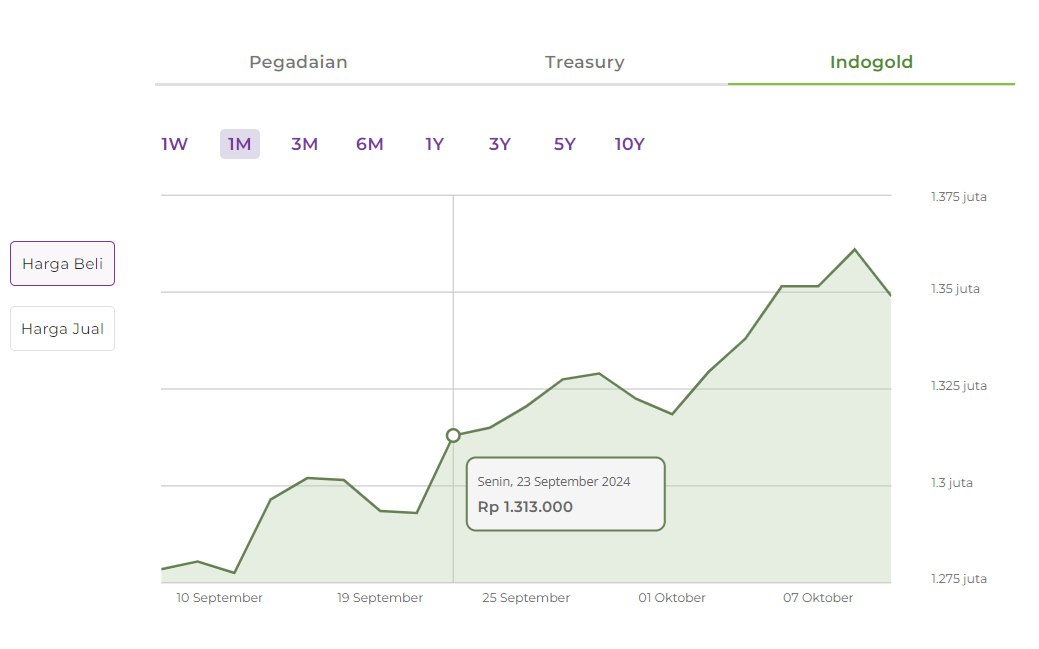Toggle the Harga Jual price view
The width and height of the screenshot is (1039, 649).
[62, 329]
